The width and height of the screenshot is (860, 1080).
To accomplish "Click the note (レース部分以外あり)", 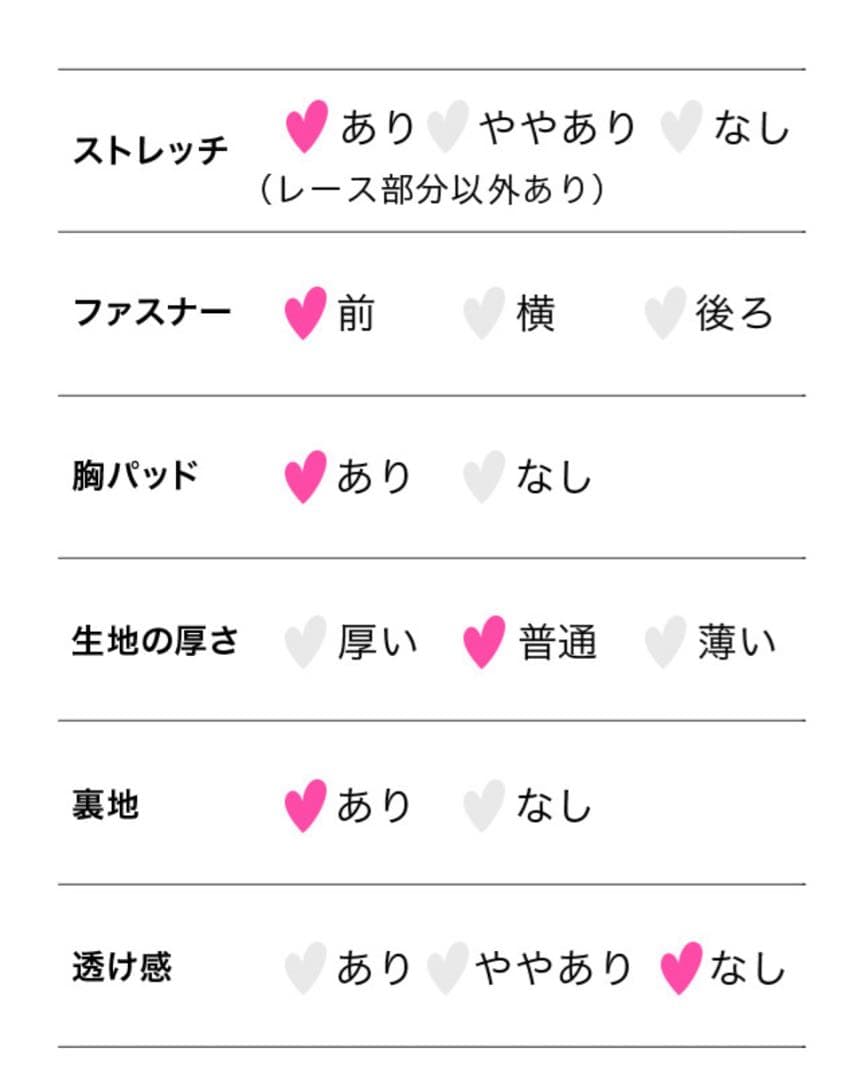I will pos(432,189).
